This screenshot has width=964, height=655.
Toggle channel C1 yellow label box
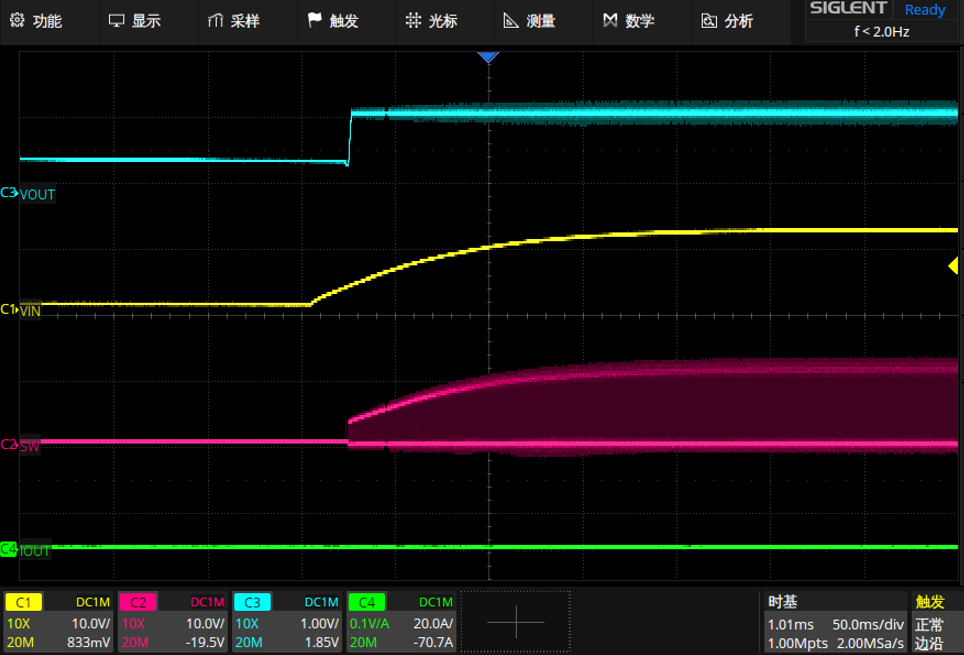(x=23, y=602)
